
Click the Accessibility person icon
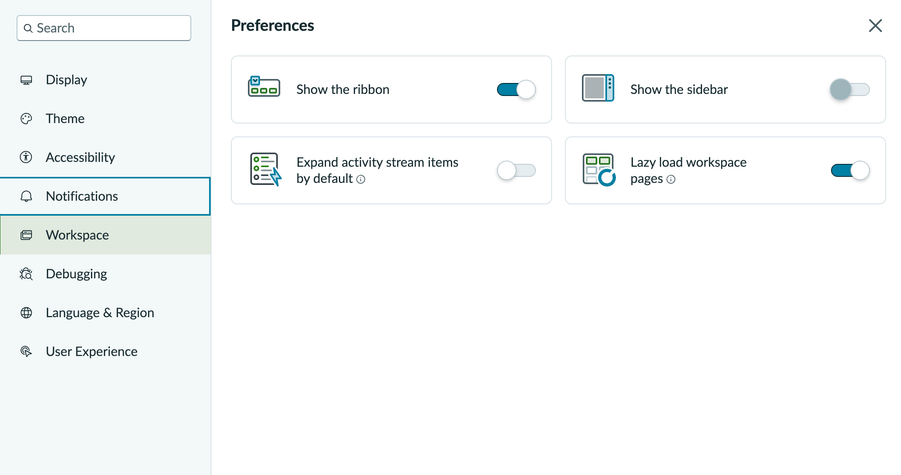pyautogui.click(x=26, y=157)
